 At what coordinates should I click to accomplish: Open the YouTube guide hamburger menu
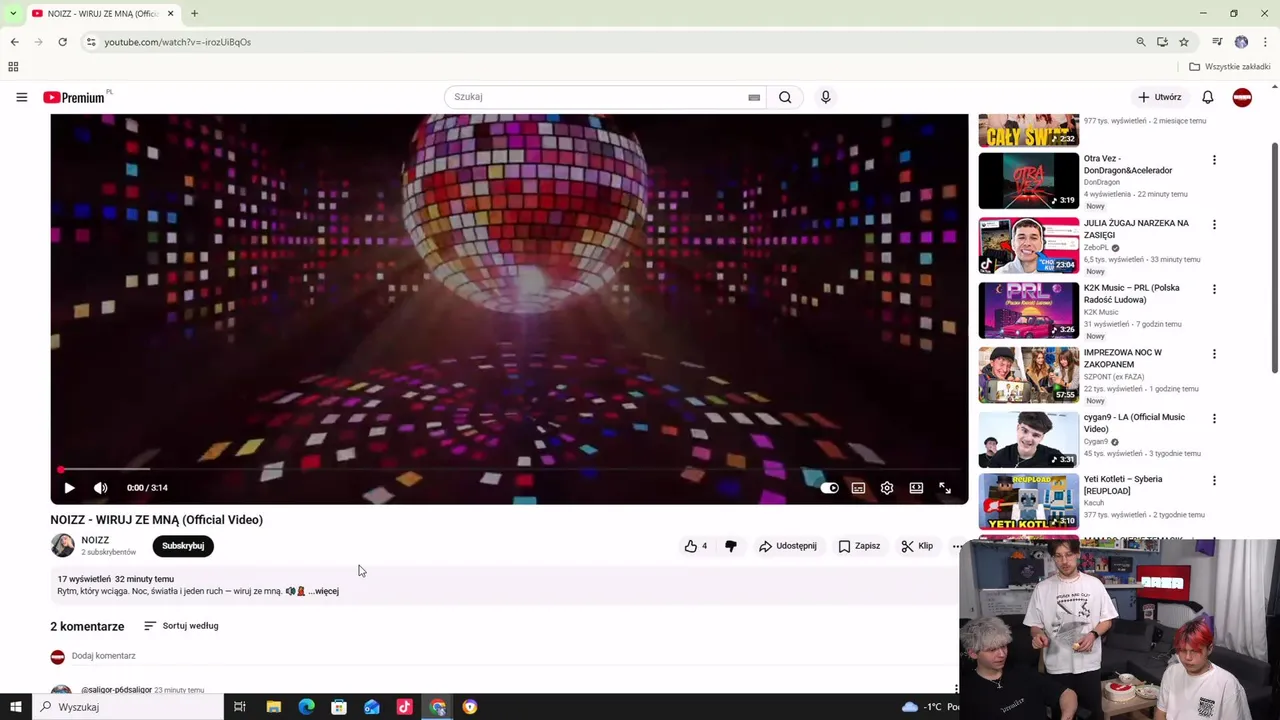(x=21, y=97)
